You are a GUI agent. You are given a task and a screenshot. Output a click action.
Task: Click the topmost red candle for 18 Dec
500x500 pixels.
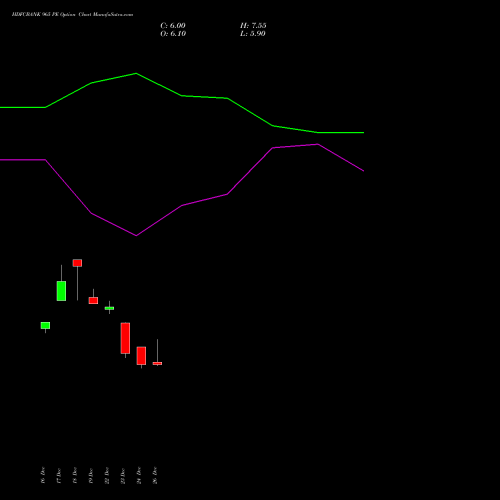77,263
